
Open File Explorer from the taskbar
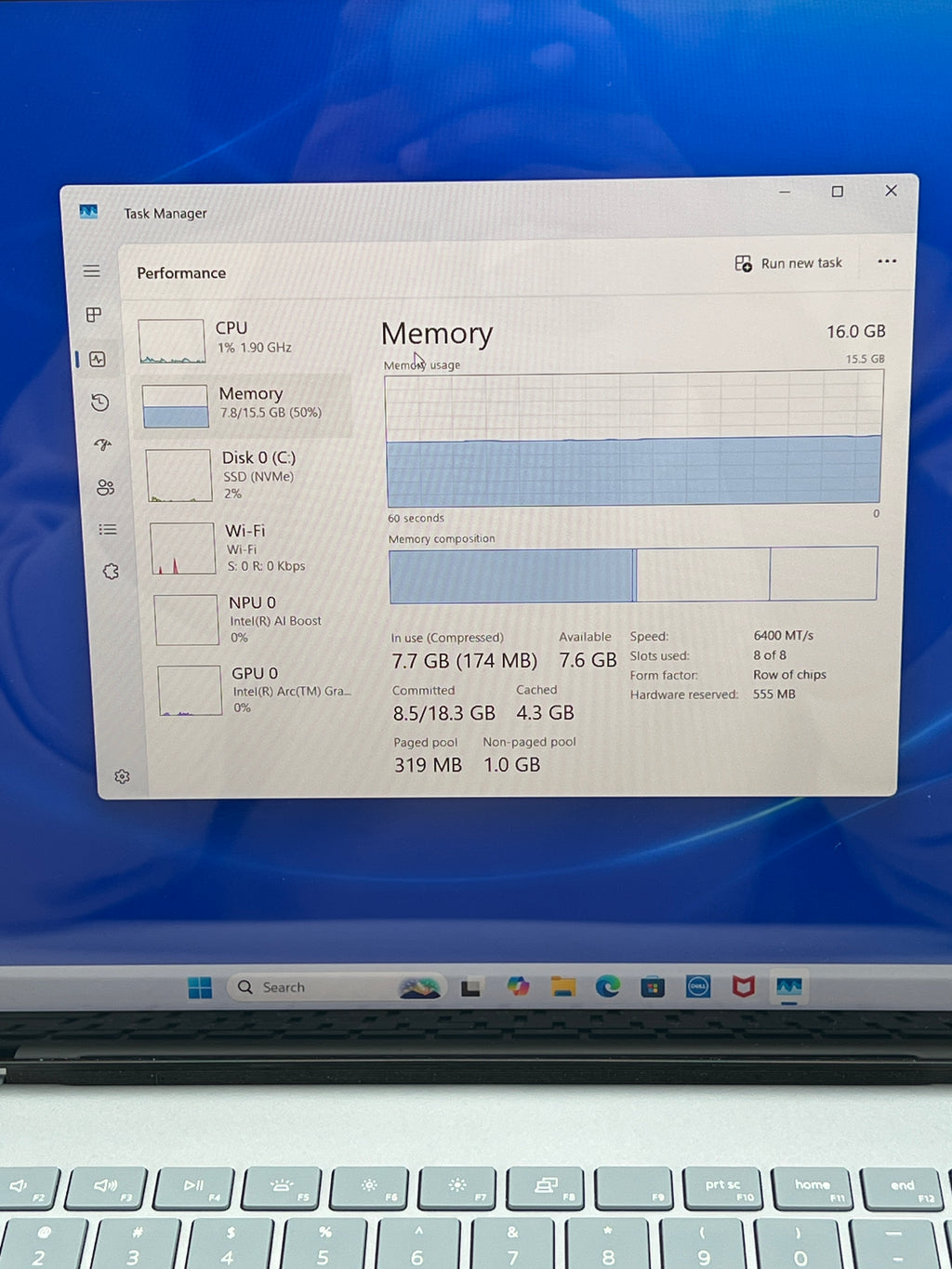(x=562, y=986)
